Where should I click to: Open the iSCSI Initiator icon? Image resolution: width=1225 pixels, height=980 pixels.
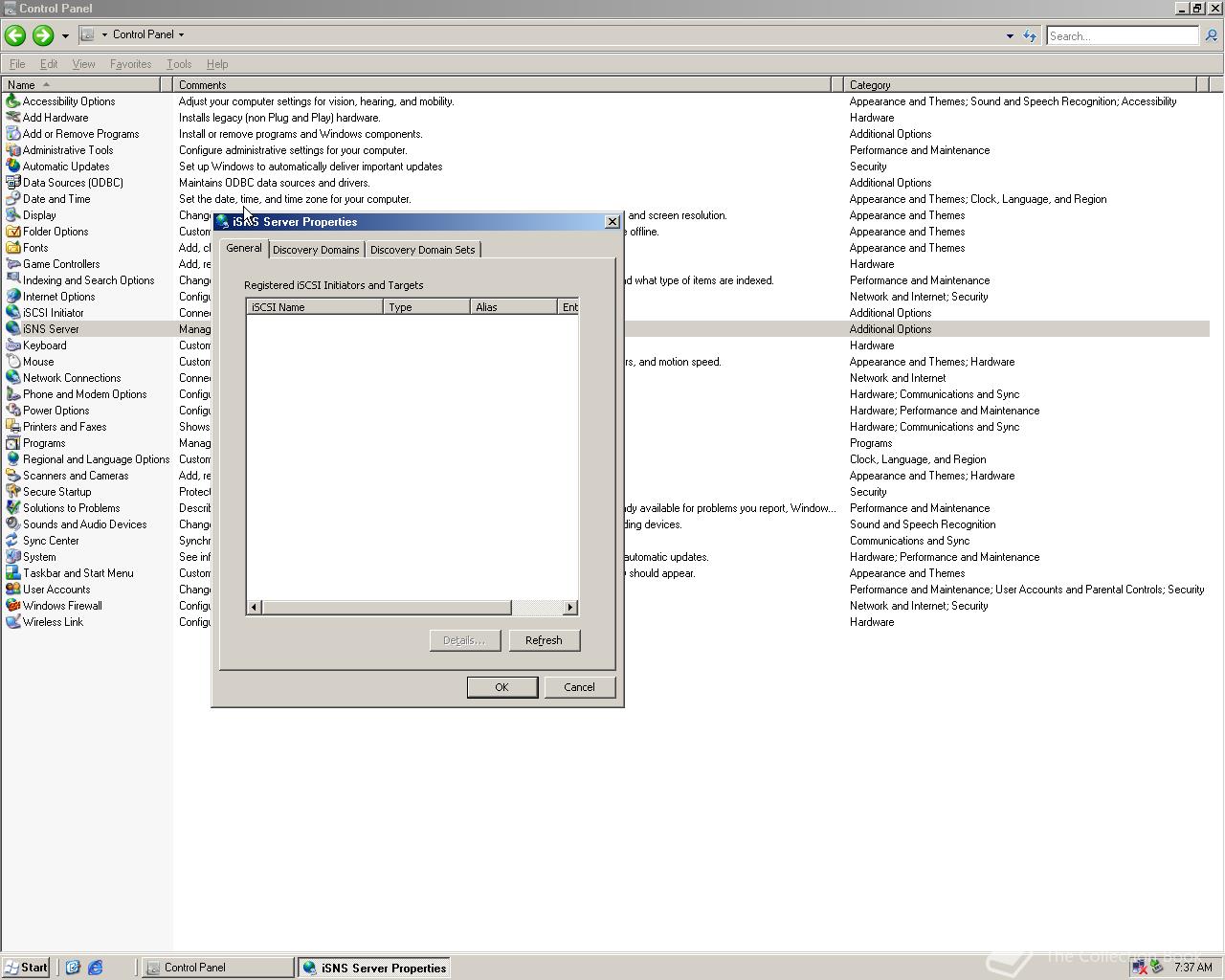pos(13,313)
